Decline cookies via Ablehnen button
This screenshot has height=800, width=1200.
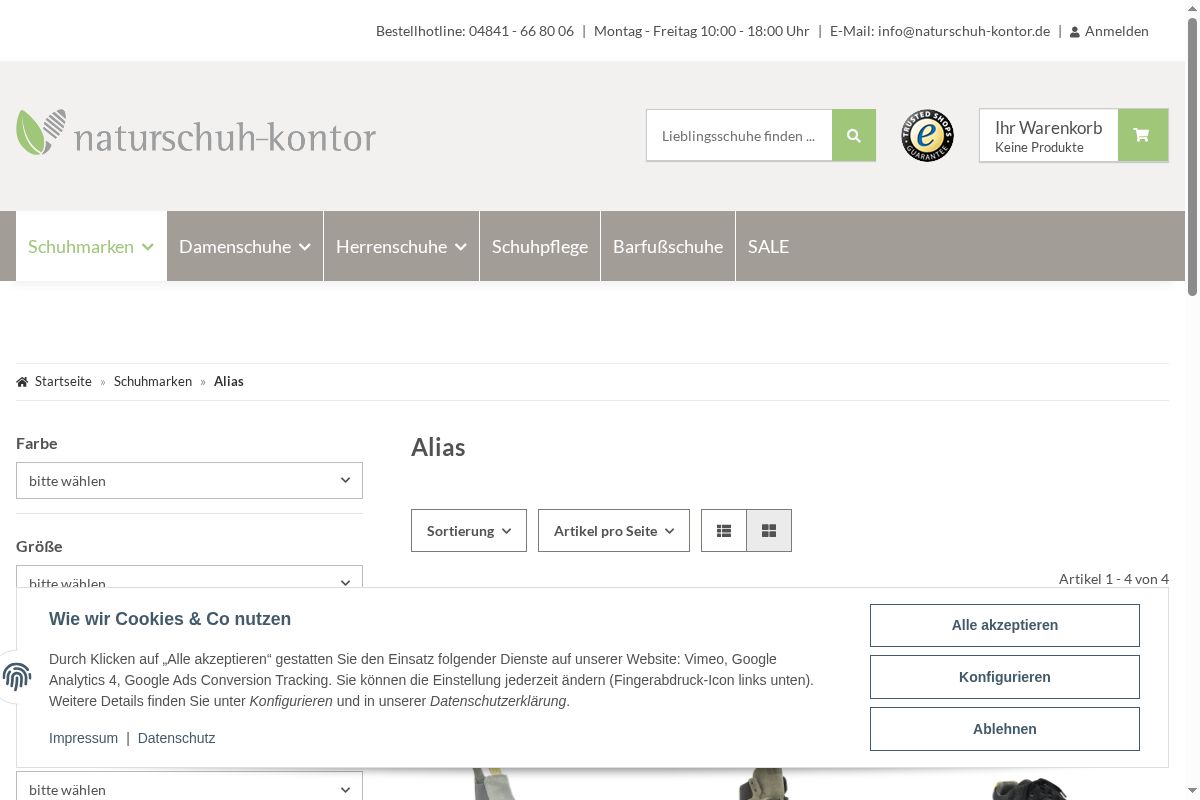1004,729
